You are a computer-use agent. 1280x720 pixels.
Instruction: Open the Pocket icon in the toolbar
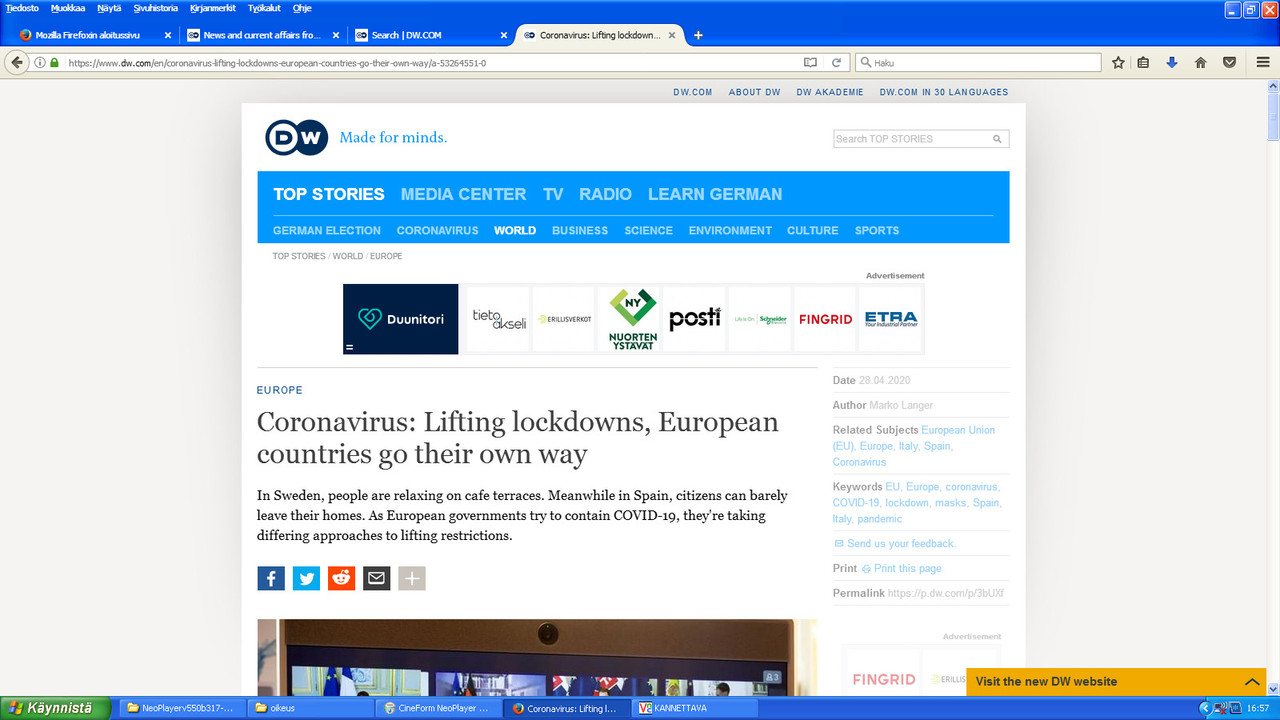[x=1230, y=62]
